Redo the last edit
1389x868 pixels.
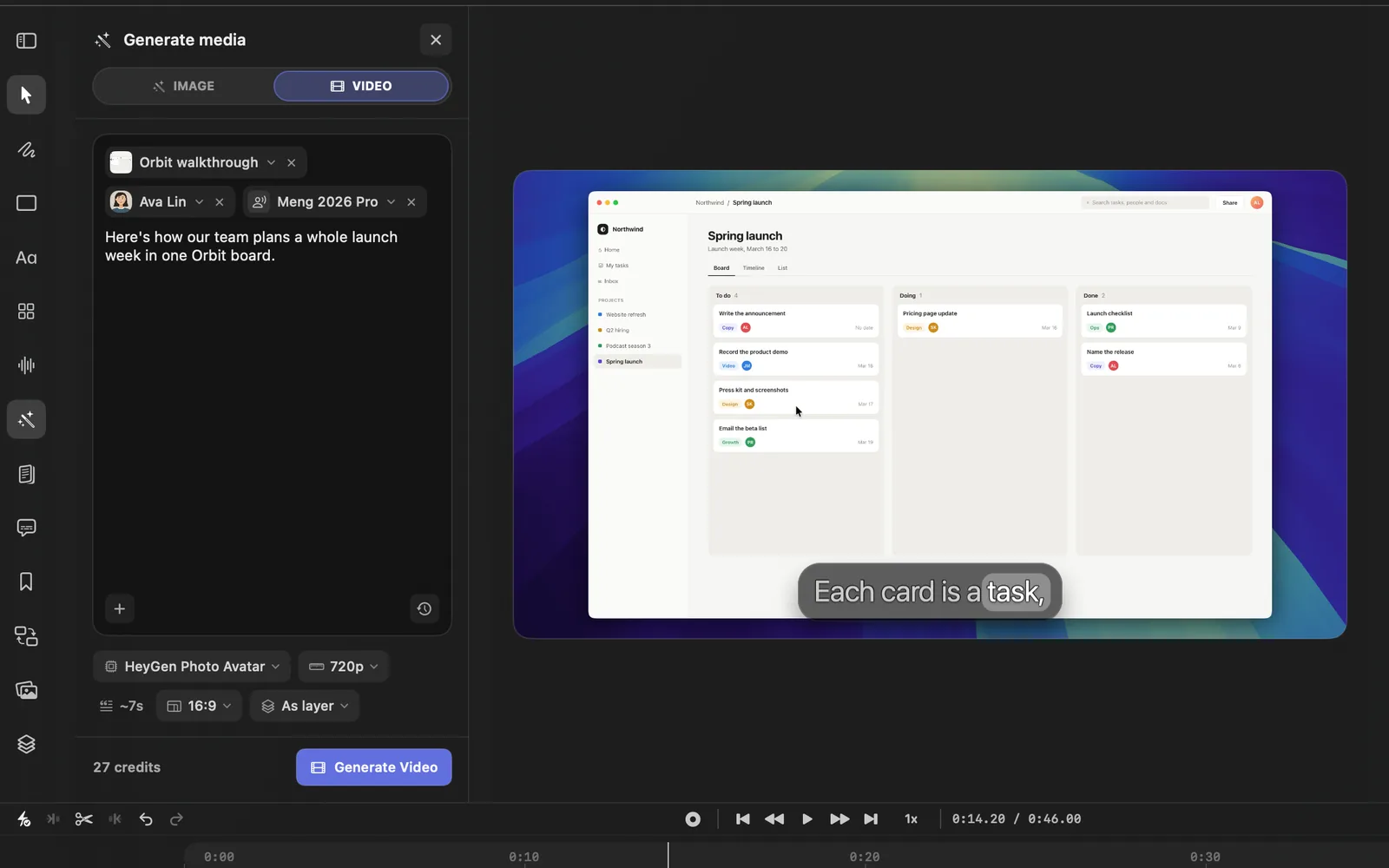pyautogui.click(x=176, y=819)
